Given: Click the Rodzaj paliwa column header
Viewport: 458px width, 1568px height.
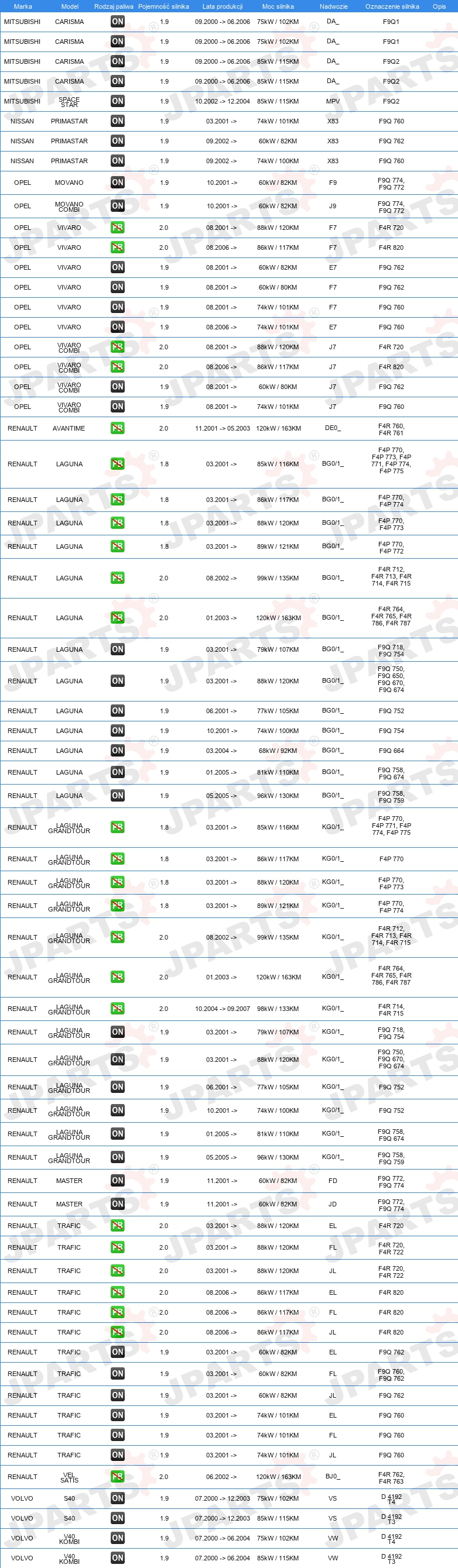Looking at the screenshot, I should tap(114, 6).
